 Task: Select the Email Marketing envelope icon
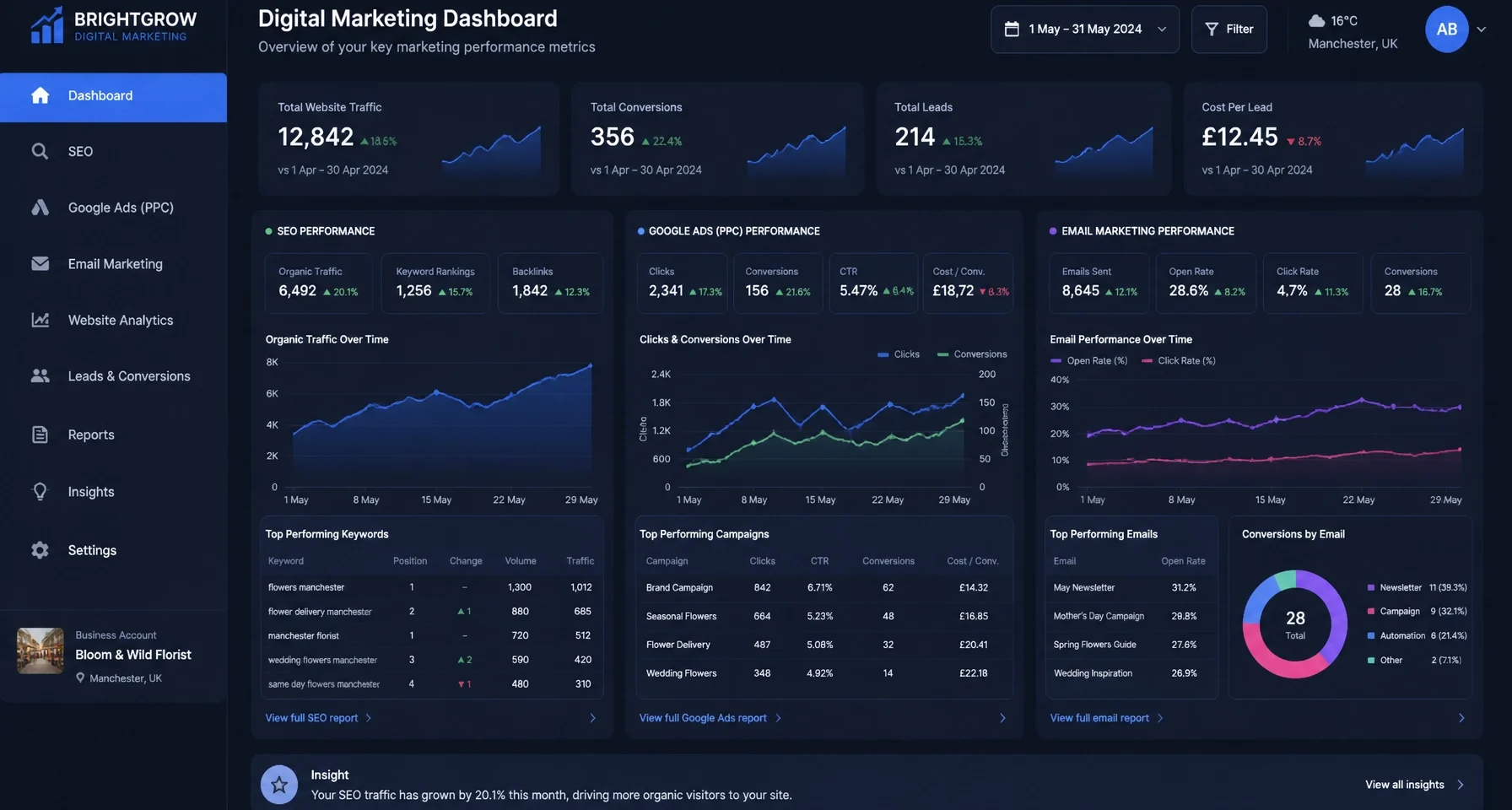pyautogui.click(x=40, y=263)
